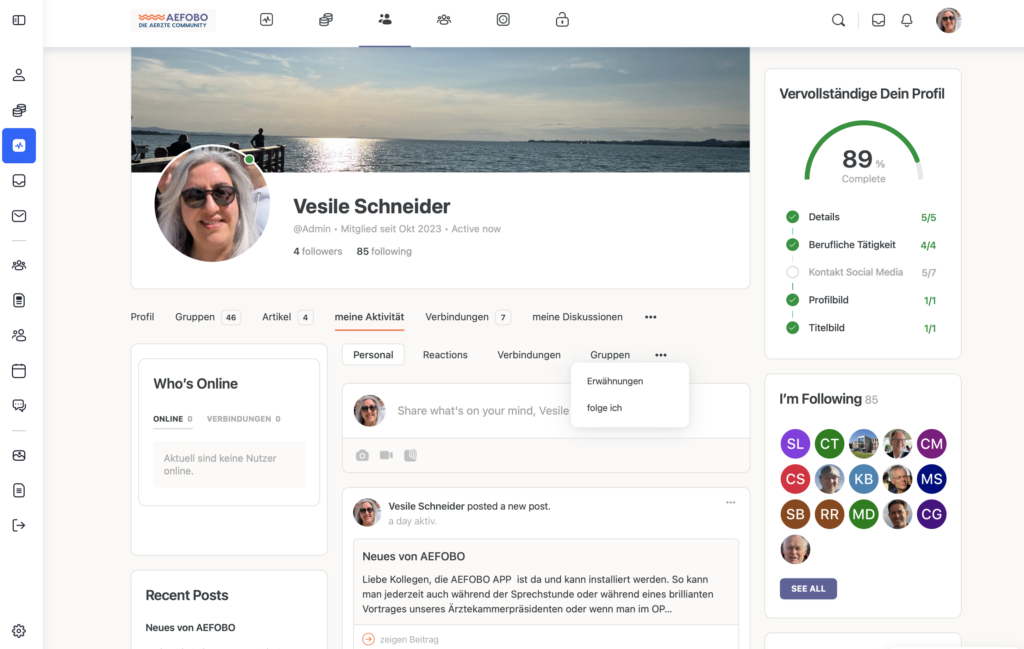The width and height of the screenshot is (1024, 649).
Task: Choose Erwähnungen from the dropdown menu
Action: tap(614, 381)
